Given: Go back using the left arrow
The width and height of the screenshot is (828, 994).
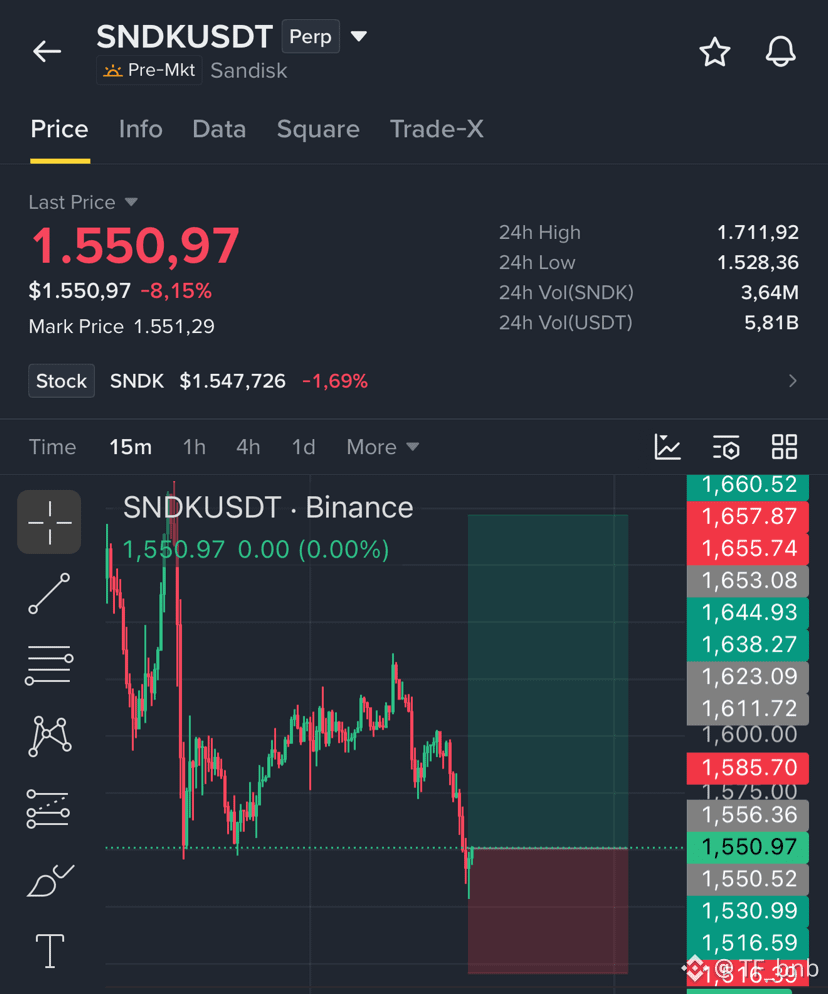Looking at the screenshot, I should (x=47, y=51).
